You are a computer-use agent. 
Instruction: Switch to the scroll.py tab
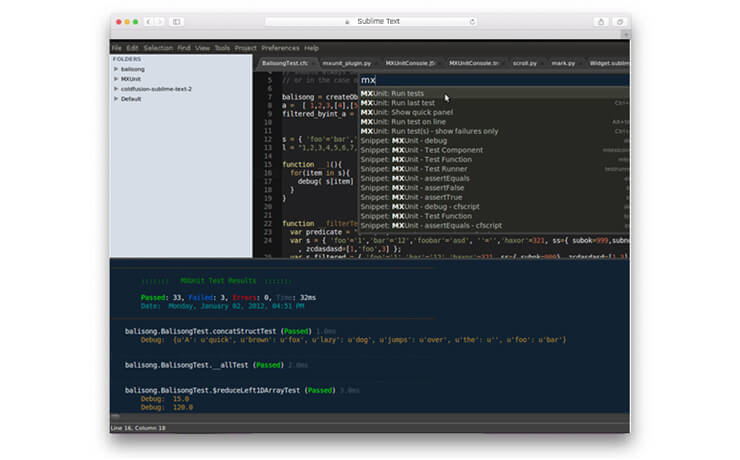(x=525, y=63)
